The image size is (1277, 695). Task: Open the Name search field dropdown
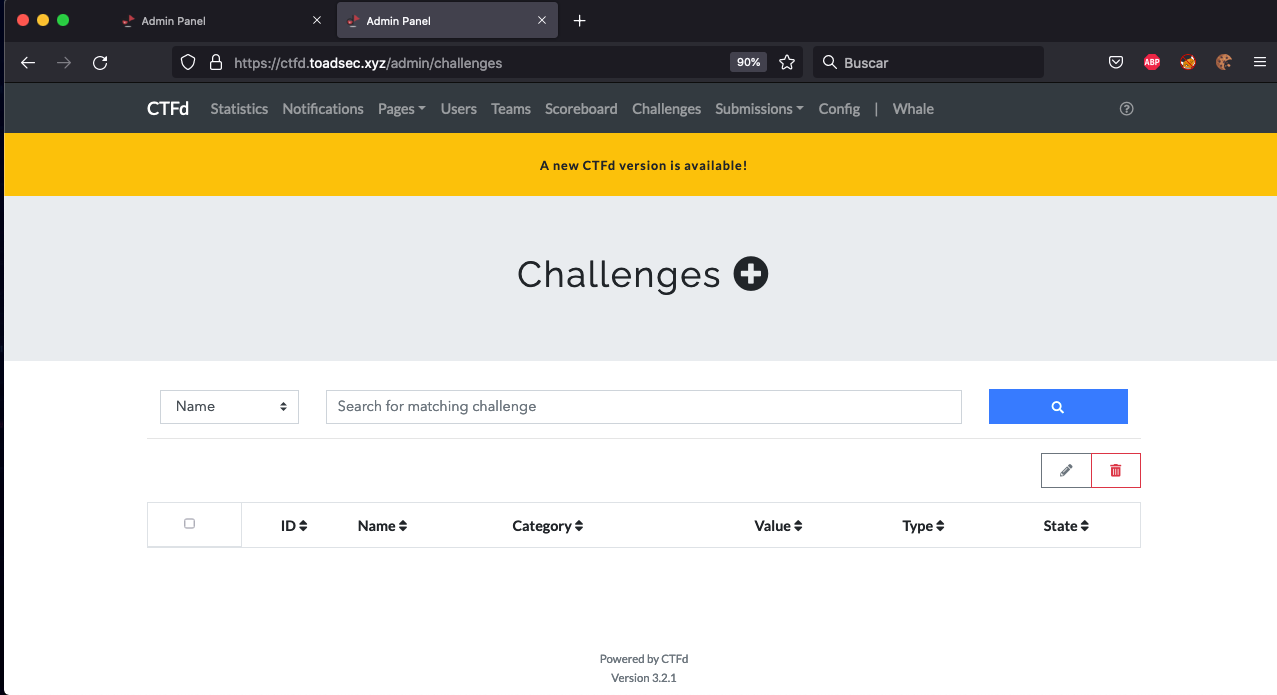pos(229,407)
